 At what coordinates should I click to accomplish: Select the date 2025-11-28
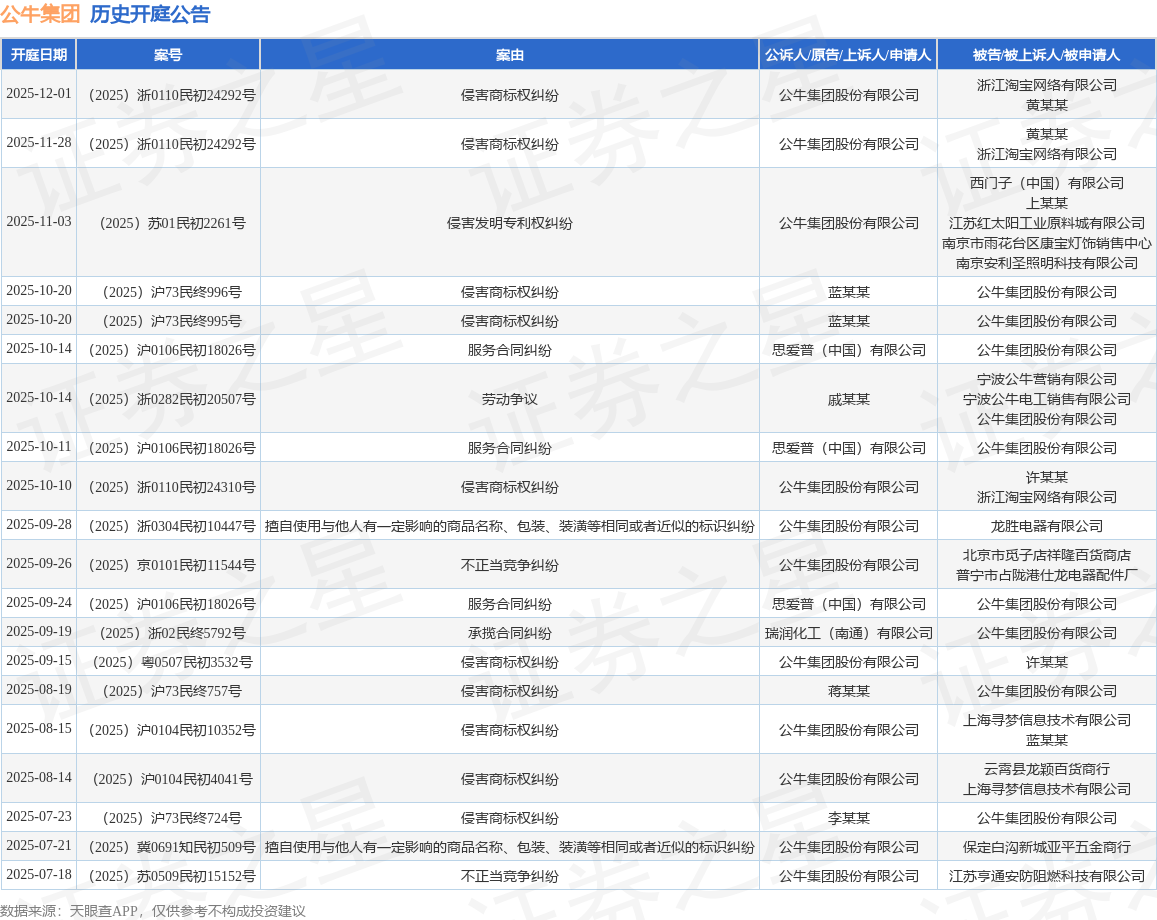click(39, 142)
